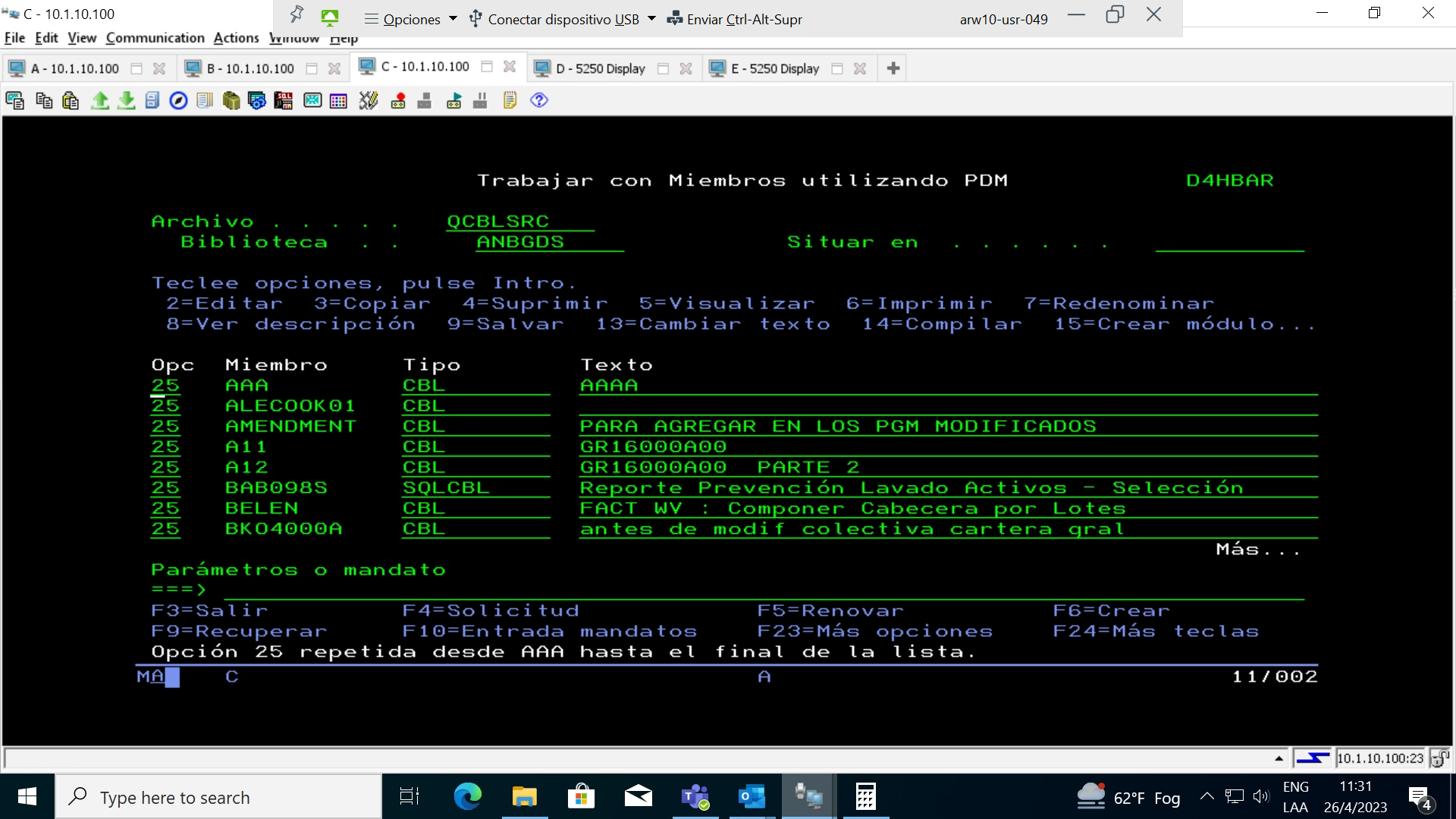The width and height of the screenshot is (1456, 819).
Task: Expand the Opciones dropdown menu
Action: [412, 19]
